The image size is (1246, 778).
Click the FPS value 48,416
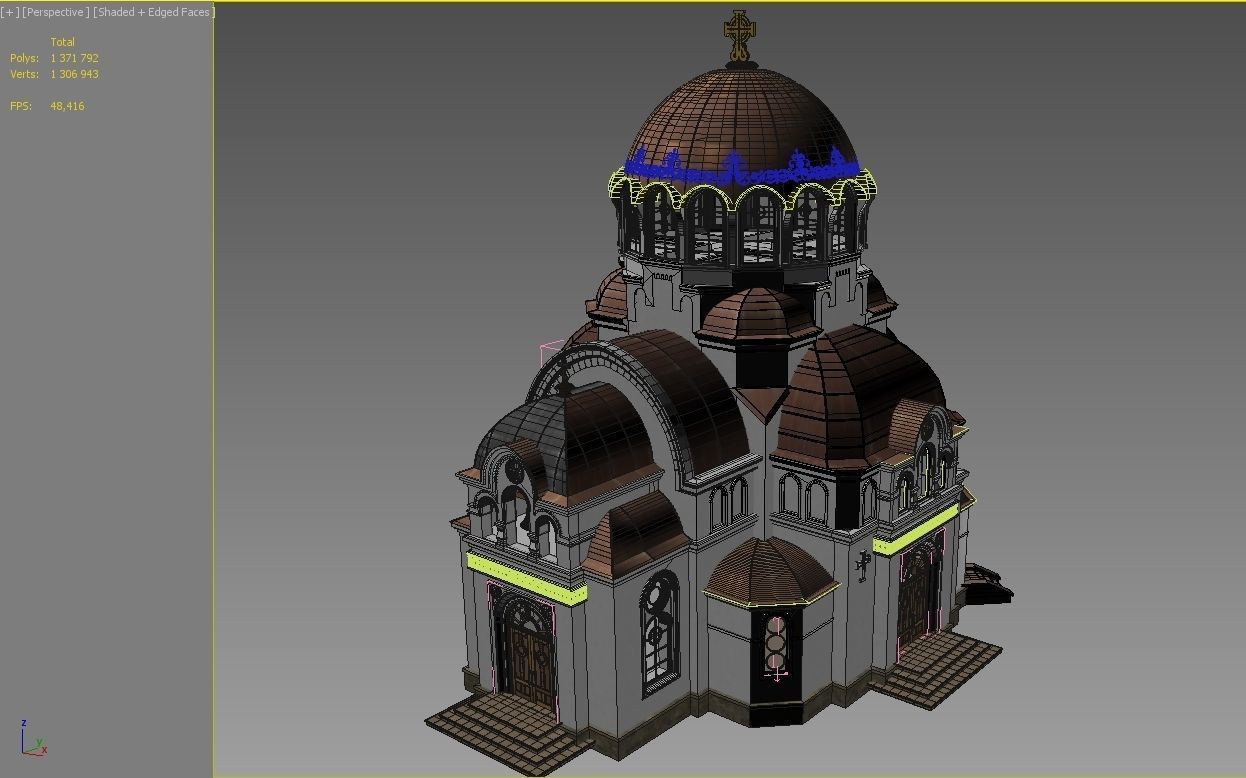click(x=67, y=106)
